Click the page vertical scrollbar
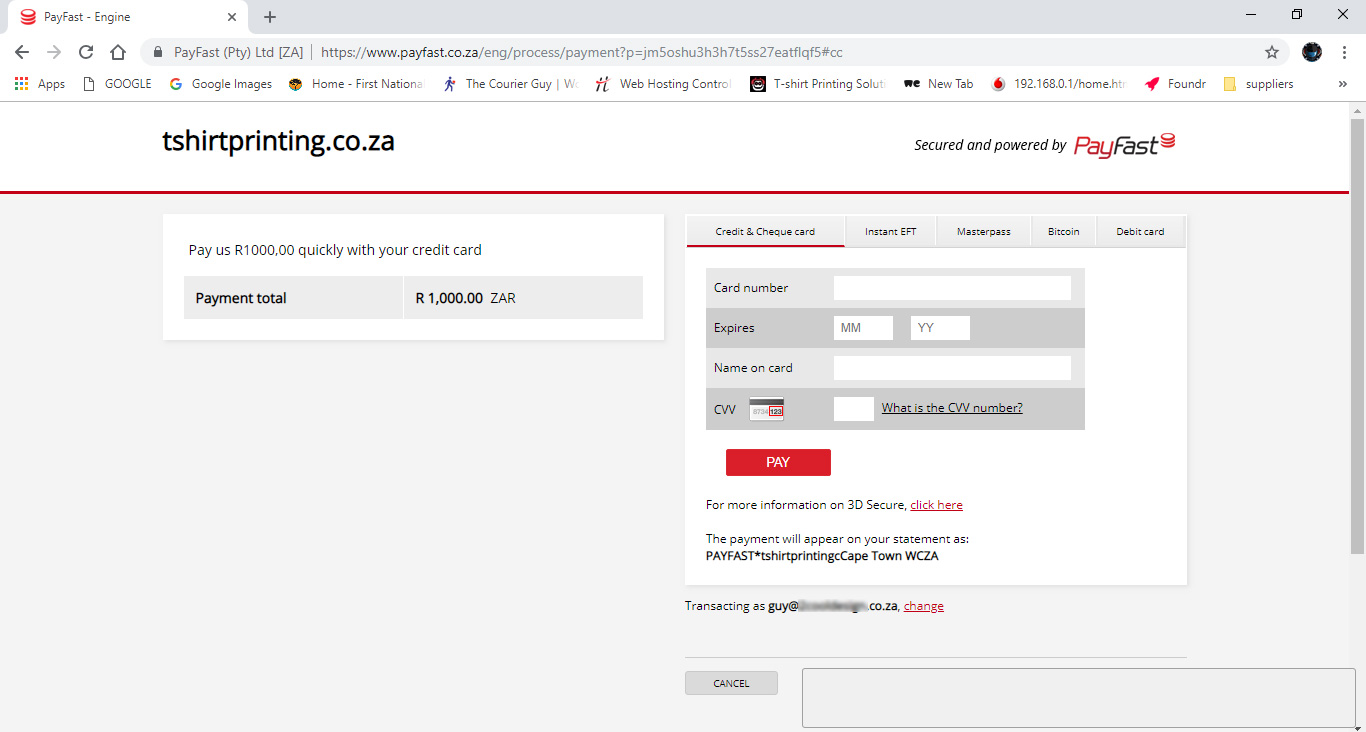1366x732 pixels. [1357, 335]
